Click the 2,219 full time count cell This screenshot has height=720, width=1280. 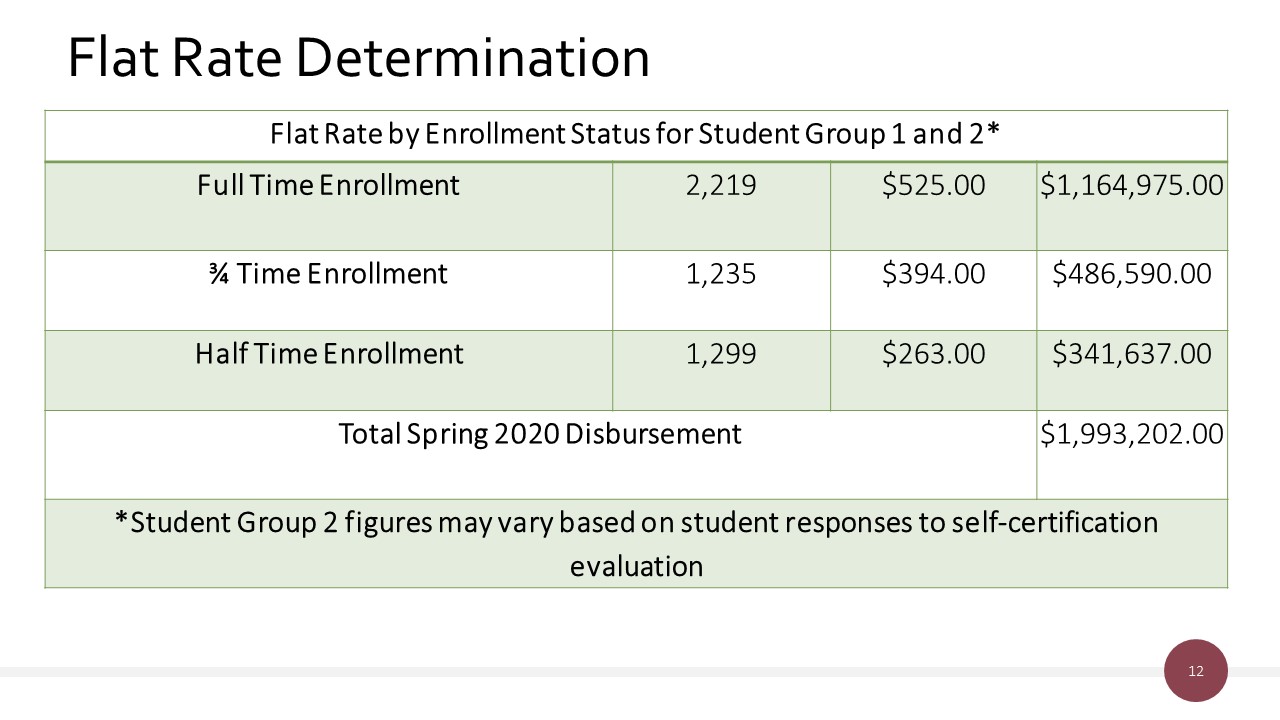[x=721, y=186]
